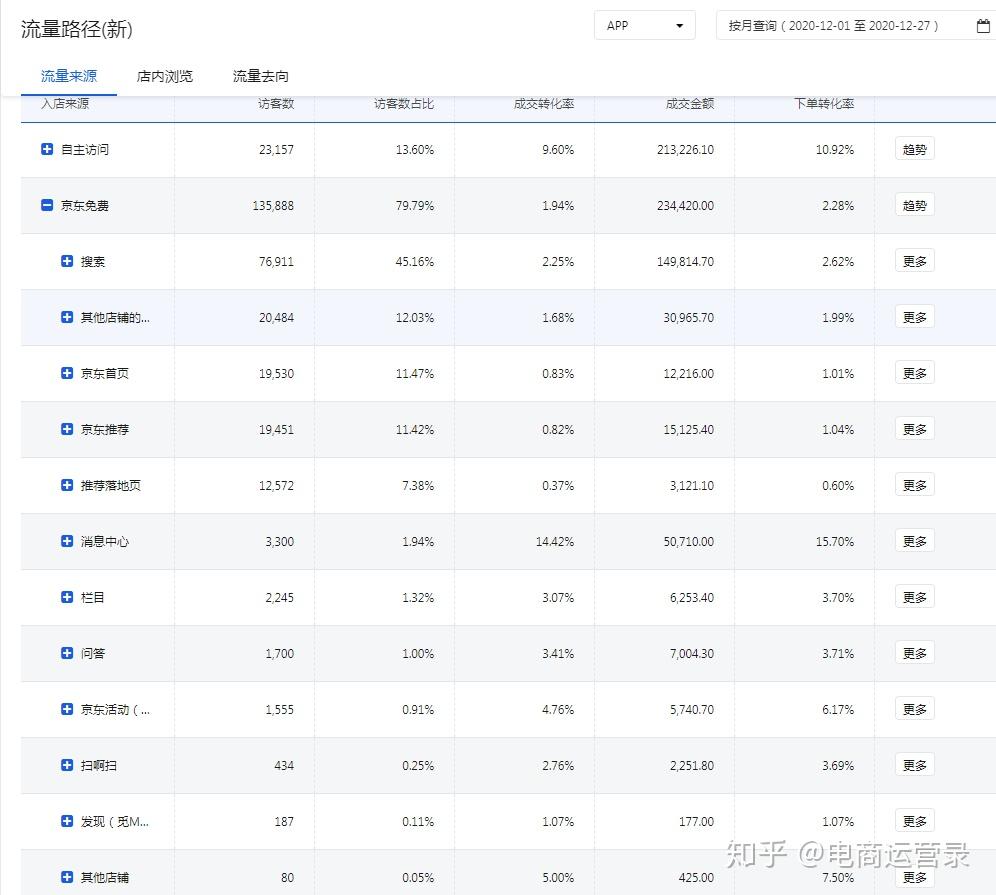Image resolution: width=996 pixels, height=895 pixels.
Task: Expand the 其他店铺的... row
Action: pos(67,317)
